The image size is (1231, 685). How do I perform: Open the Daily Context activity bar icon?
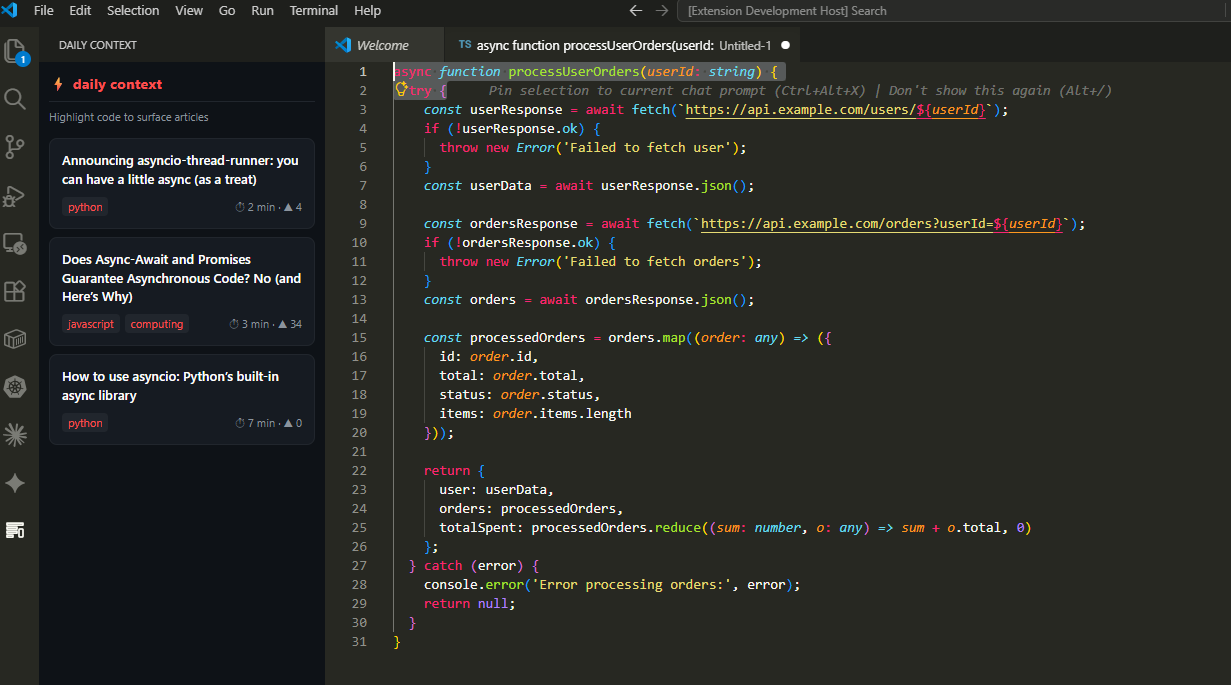[15, 530]
